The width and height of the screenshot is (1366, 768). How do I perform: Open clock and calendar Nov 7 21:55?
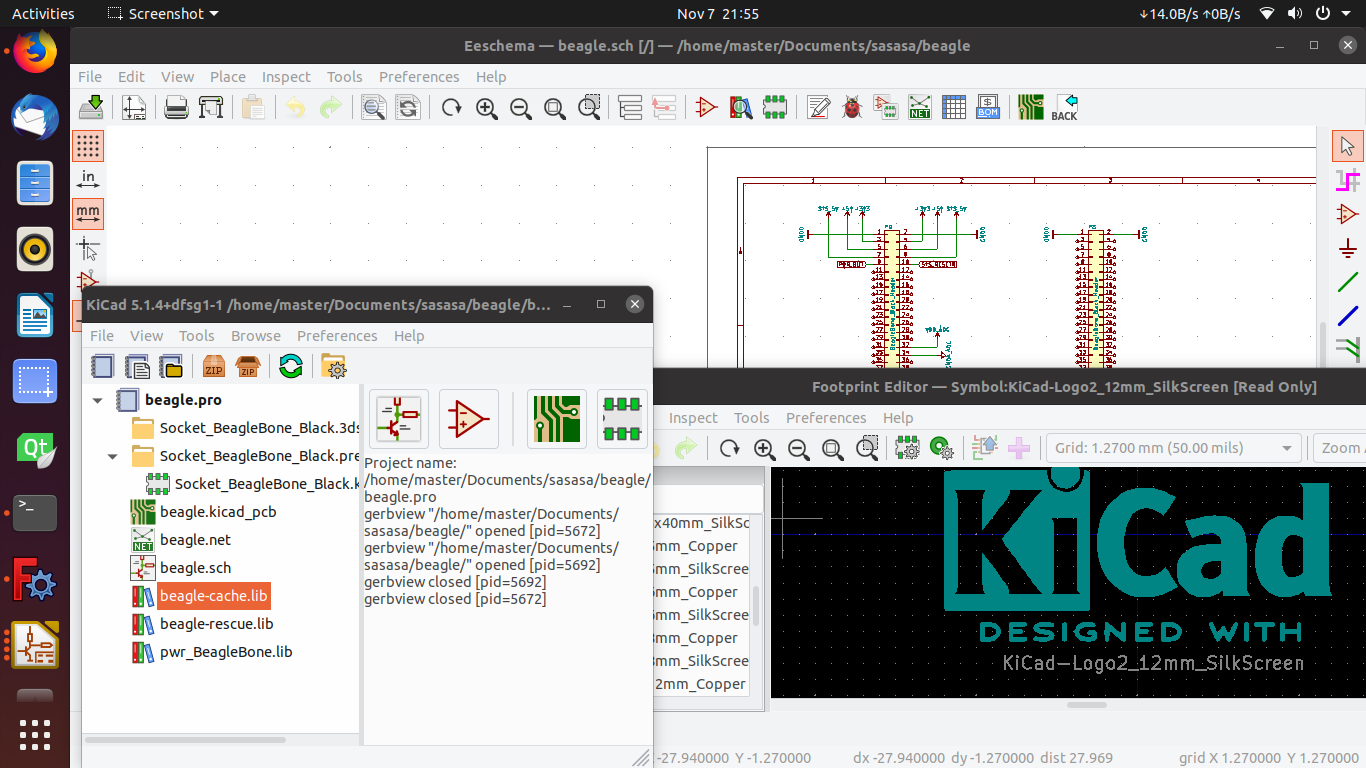(x=718, y=14)
